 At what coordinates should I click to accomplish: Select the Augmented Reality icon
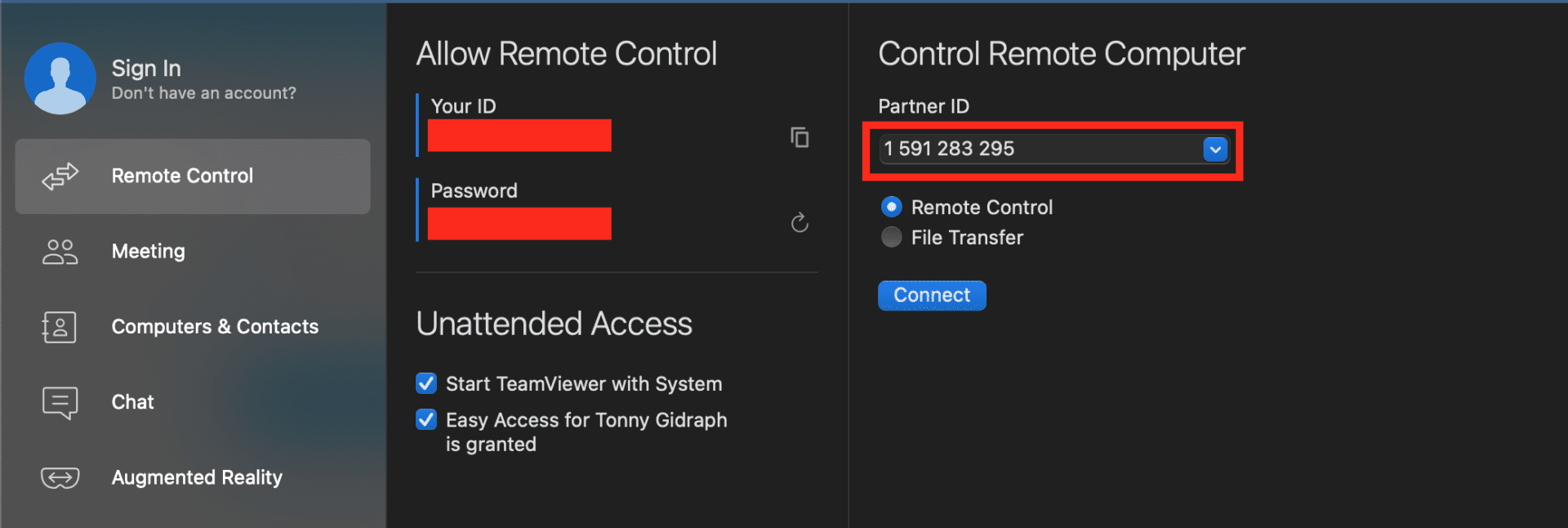58,477
